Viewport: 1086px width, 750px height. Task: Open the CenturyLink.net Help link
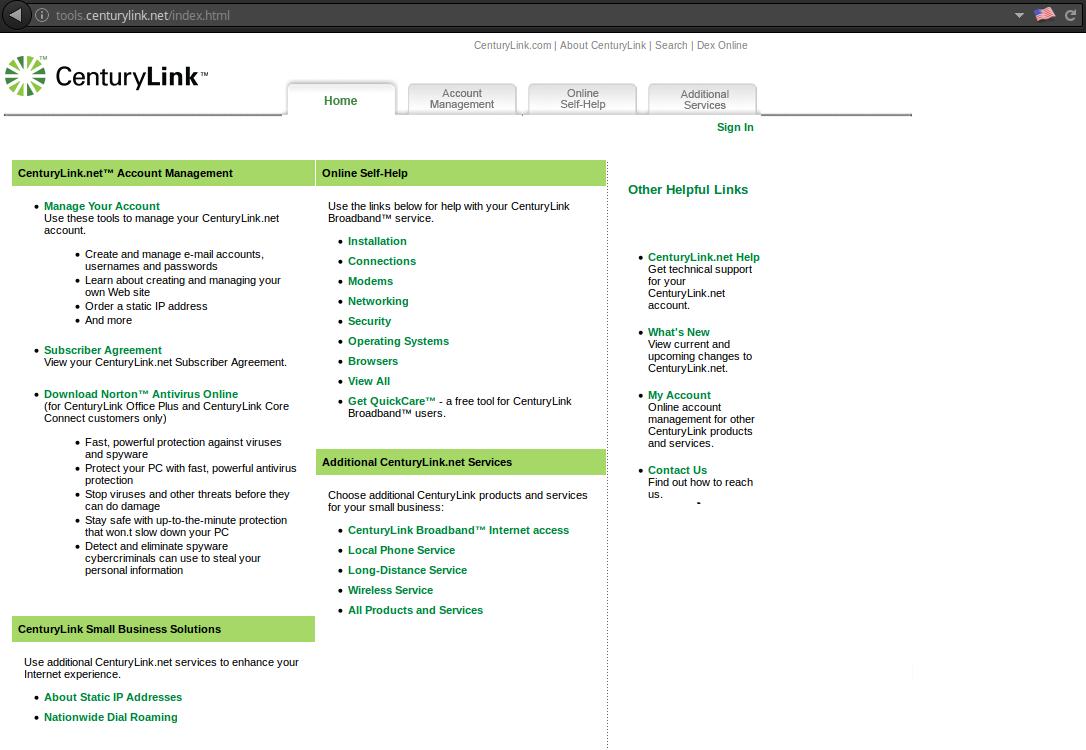[704, 258]
